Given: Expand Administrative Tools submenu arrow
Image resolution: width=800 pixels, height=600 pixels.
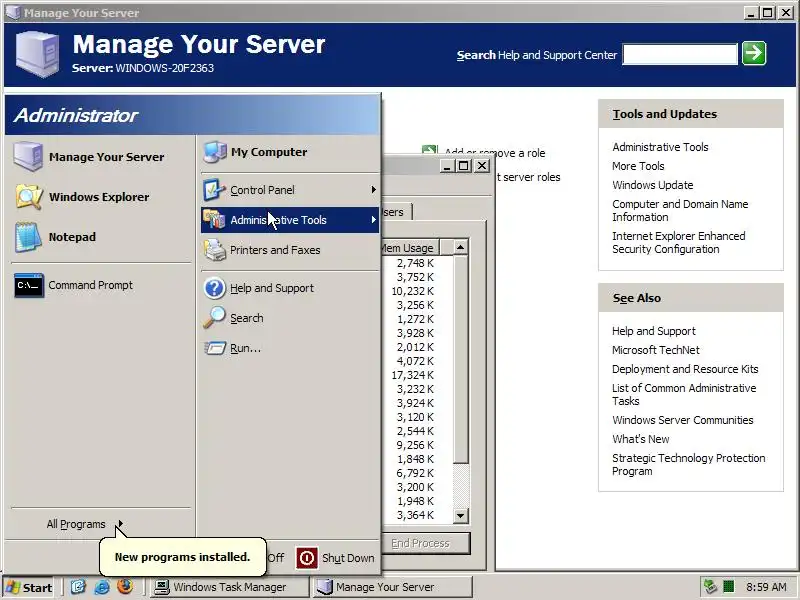Looking at the screenshot, I should [373, 220].
